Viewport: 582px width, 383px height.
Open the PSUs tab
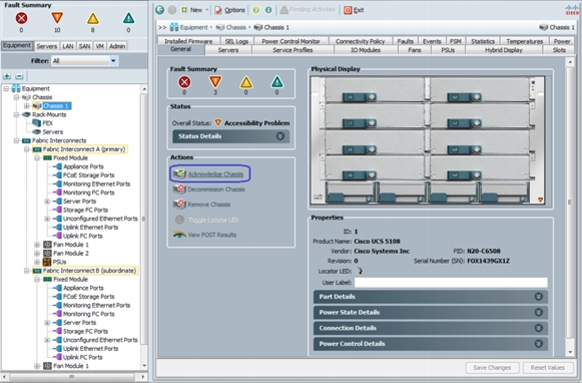pos(448,50)
